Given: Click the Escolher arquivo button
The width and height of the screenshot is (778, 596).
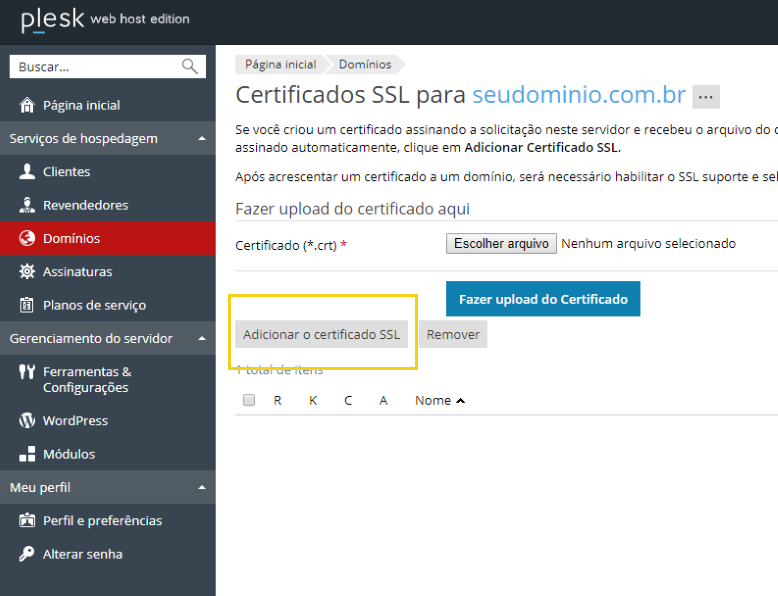Looking at the screenshot, I should point(501,244).
